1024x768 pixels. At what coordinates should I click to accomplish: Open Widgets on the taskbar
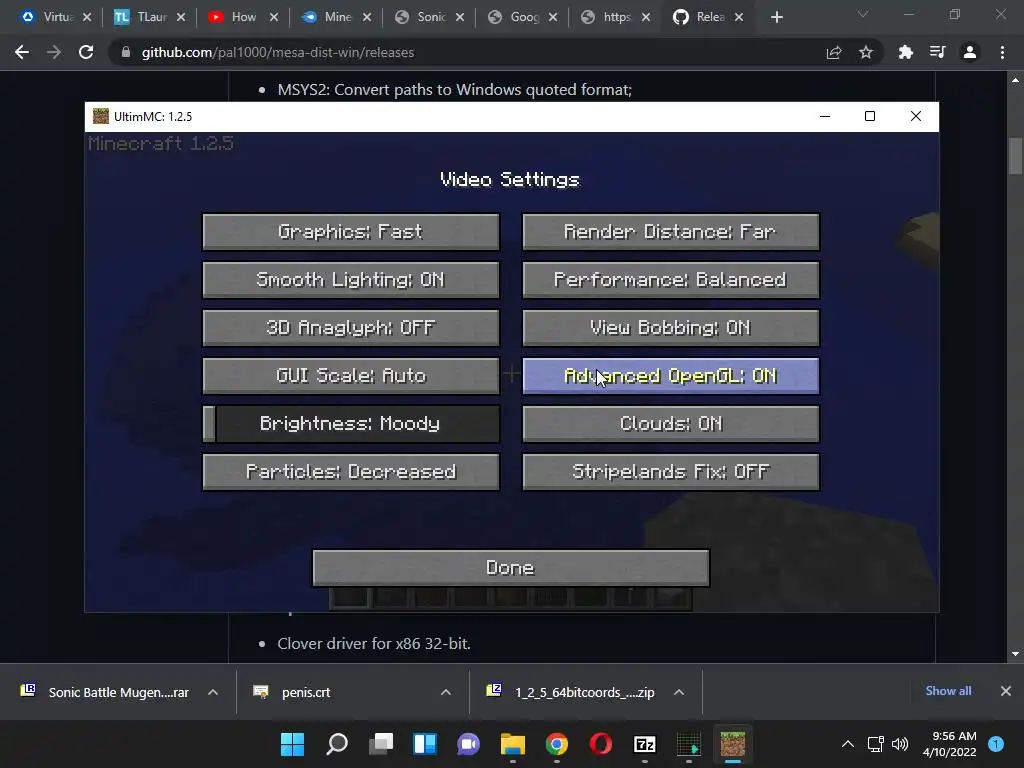(x=424, y=744)
